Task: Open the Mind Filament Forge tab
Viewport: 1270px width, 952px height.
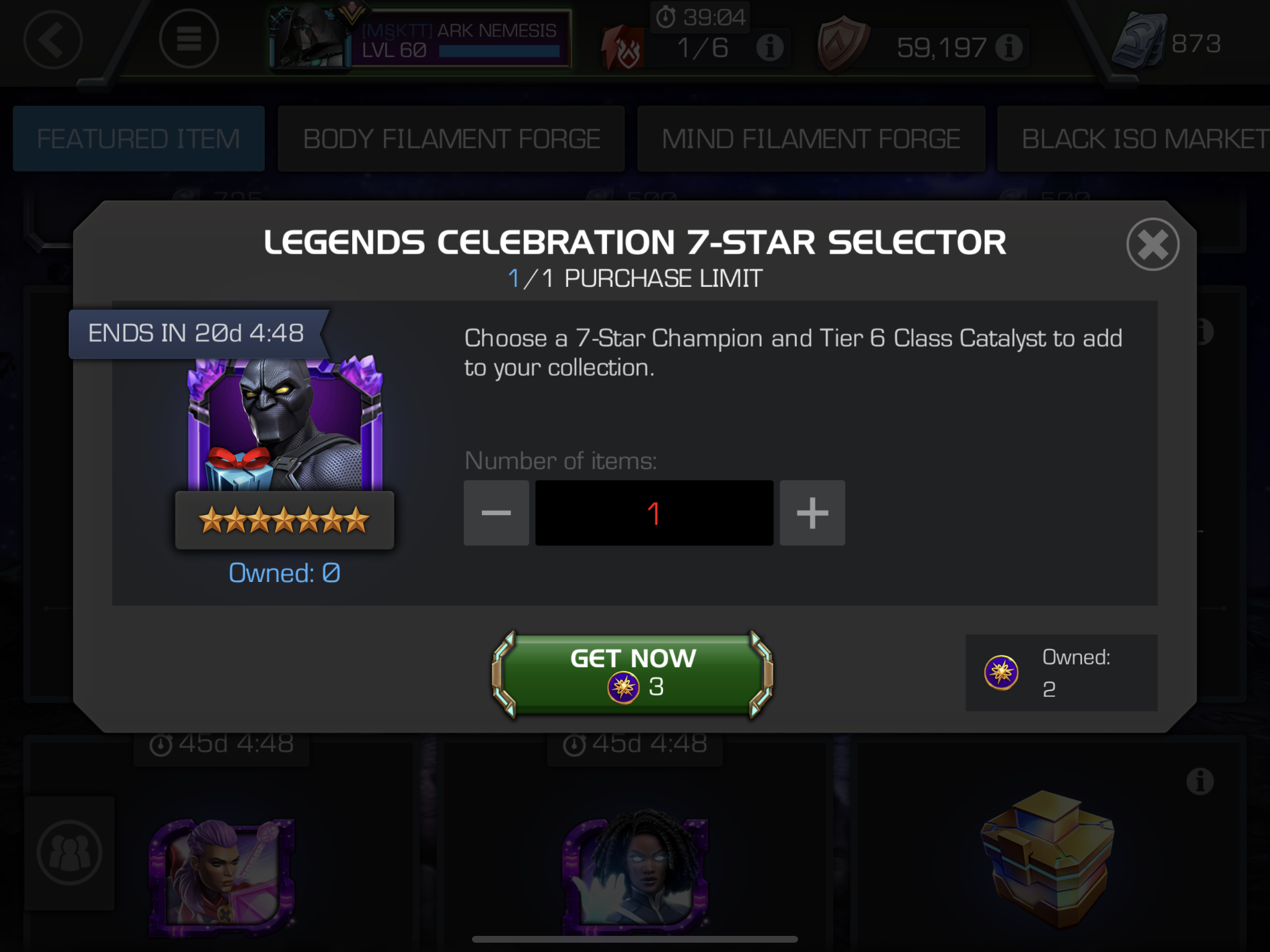Action: pyautogui.click(x=811, y=138)
